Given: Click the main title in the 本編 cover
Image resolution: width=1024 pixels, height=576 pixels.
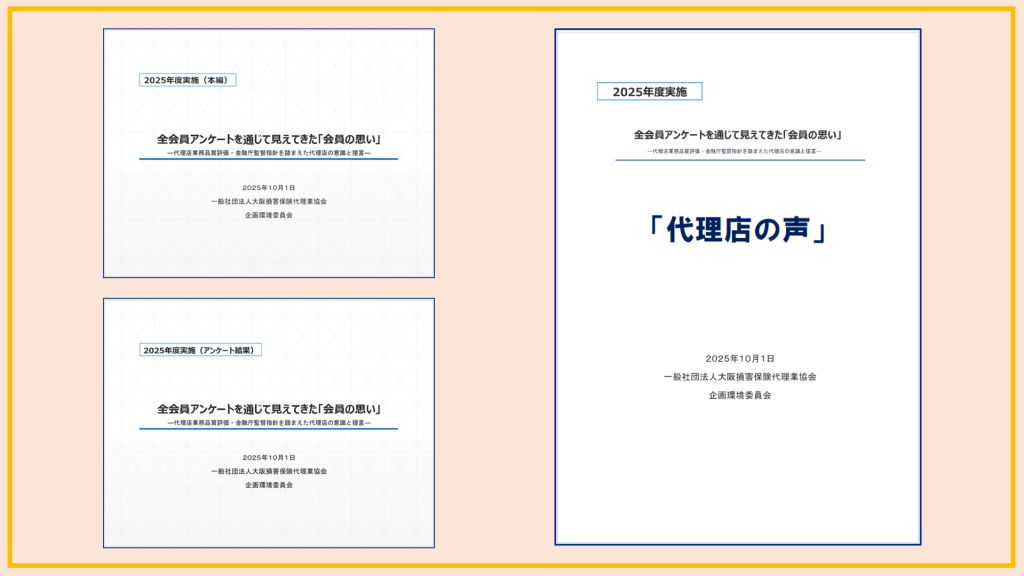Looking at the screenshot, I should [269, 139].
